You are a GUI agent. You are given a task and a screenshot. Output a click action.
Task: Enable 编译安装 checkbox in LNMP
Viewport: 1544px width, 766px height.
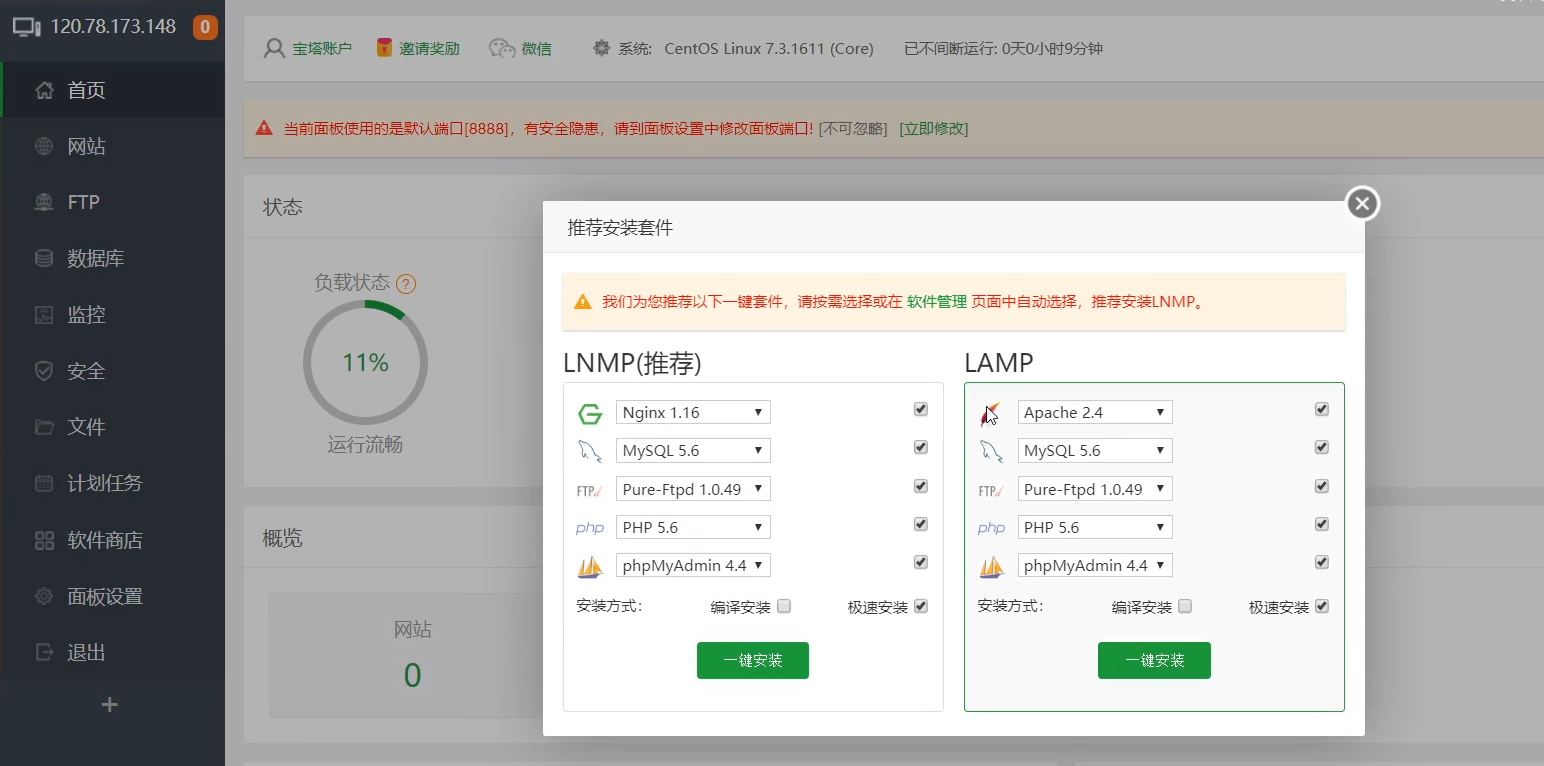pyautogui.click(x=784, y=606)
